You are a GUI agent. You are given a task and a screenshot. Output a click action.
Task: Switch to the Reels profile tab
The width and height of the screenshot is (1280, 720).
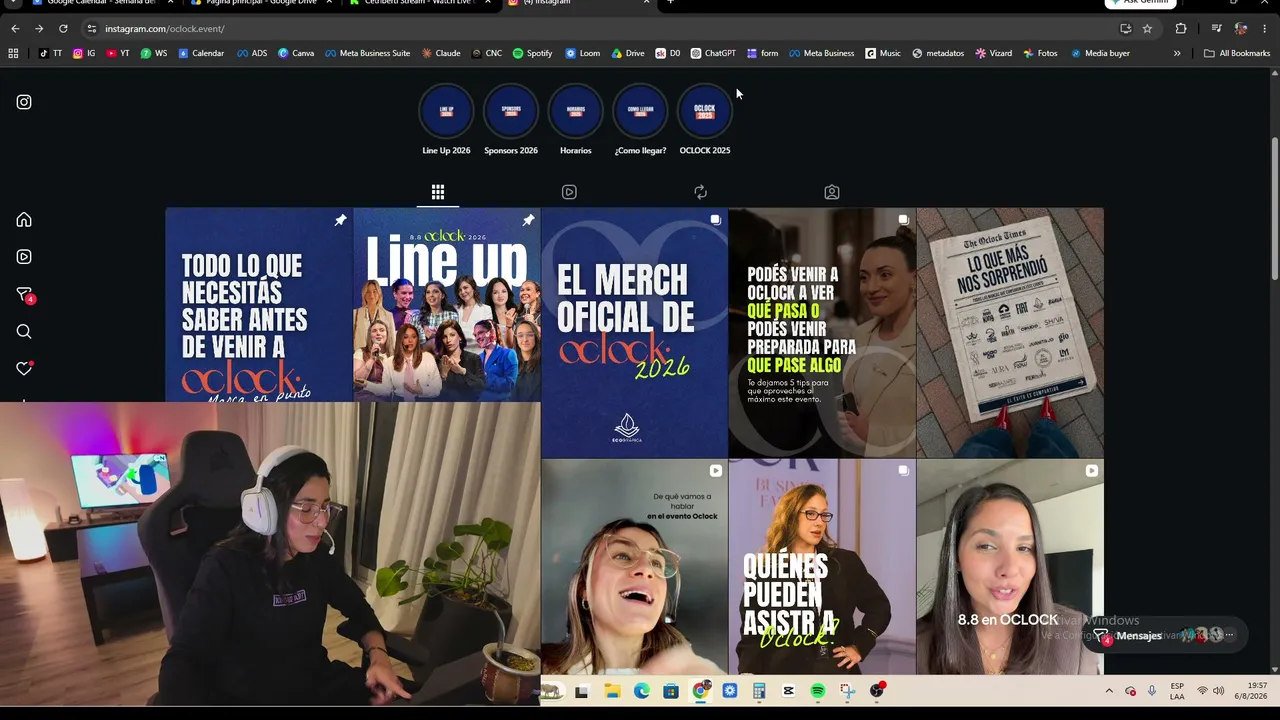pos(569,192)
